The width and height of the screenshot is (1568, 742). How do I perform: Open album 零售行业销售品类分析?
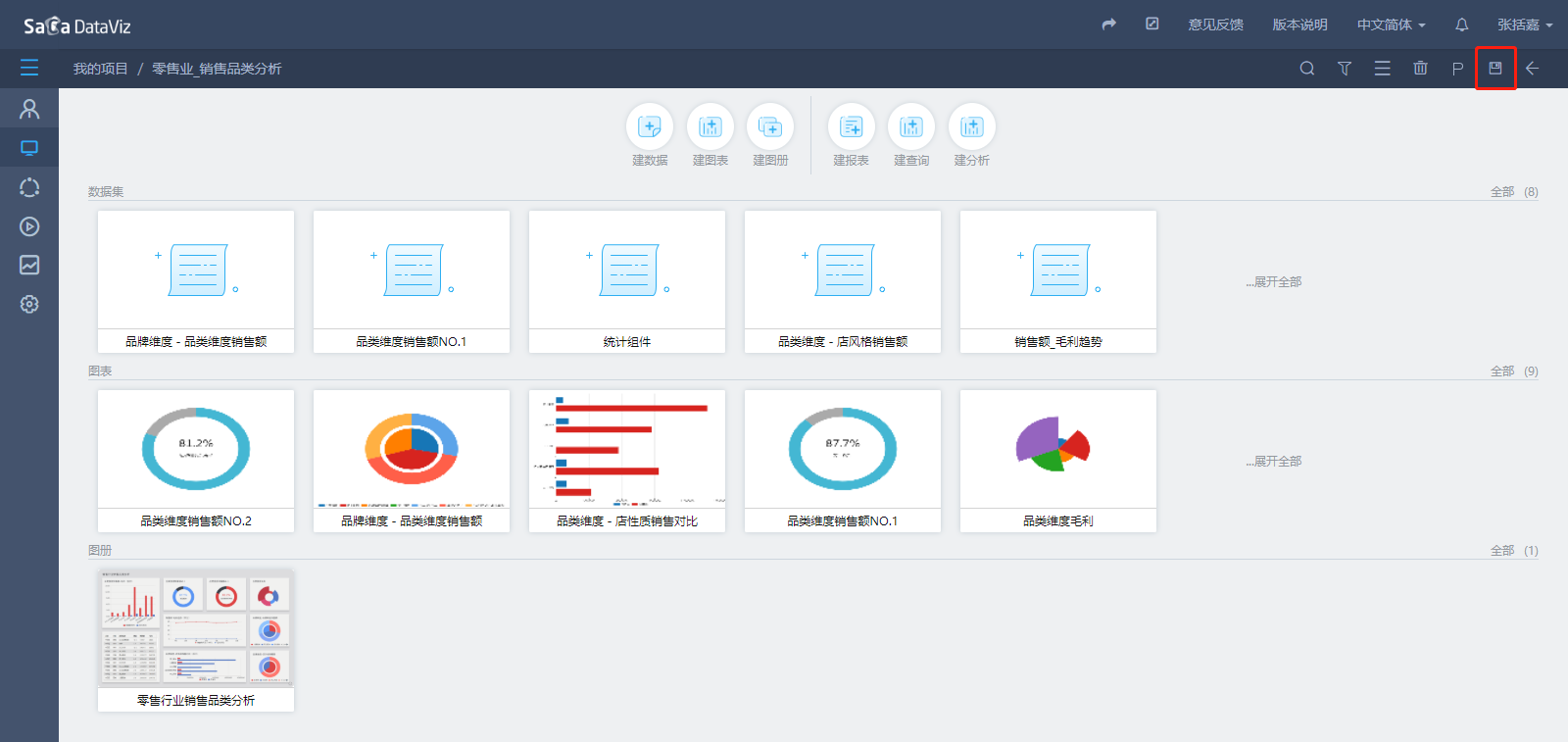(196, 640)
